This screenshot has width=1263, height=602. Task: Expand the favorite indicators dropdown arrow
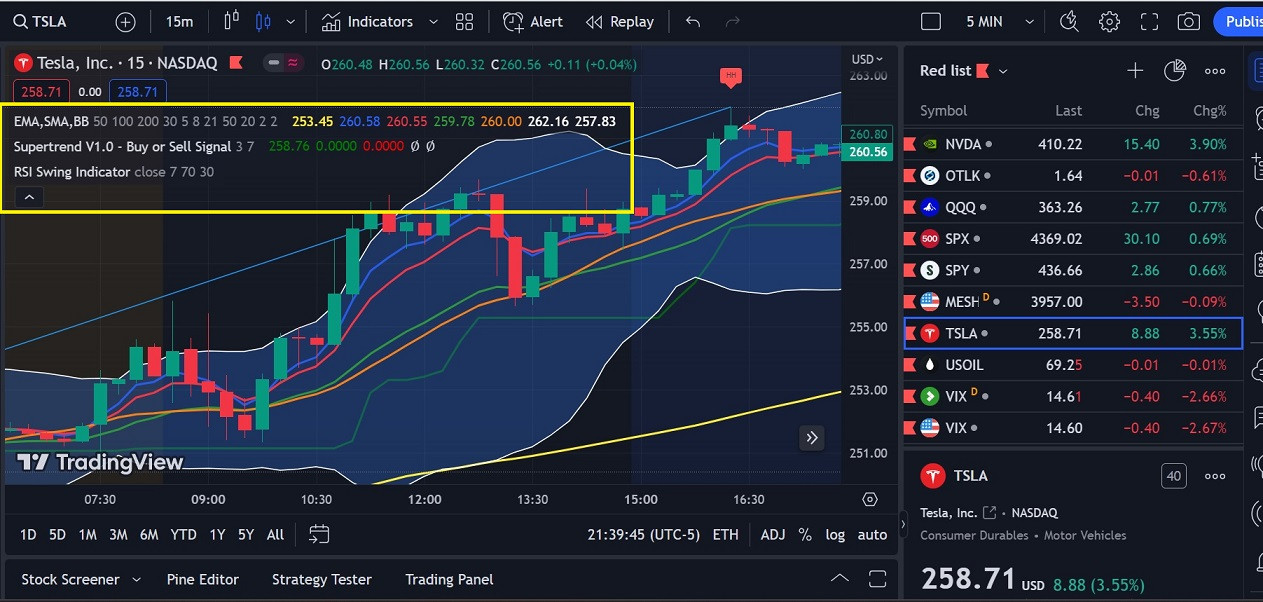click(433, 21)
